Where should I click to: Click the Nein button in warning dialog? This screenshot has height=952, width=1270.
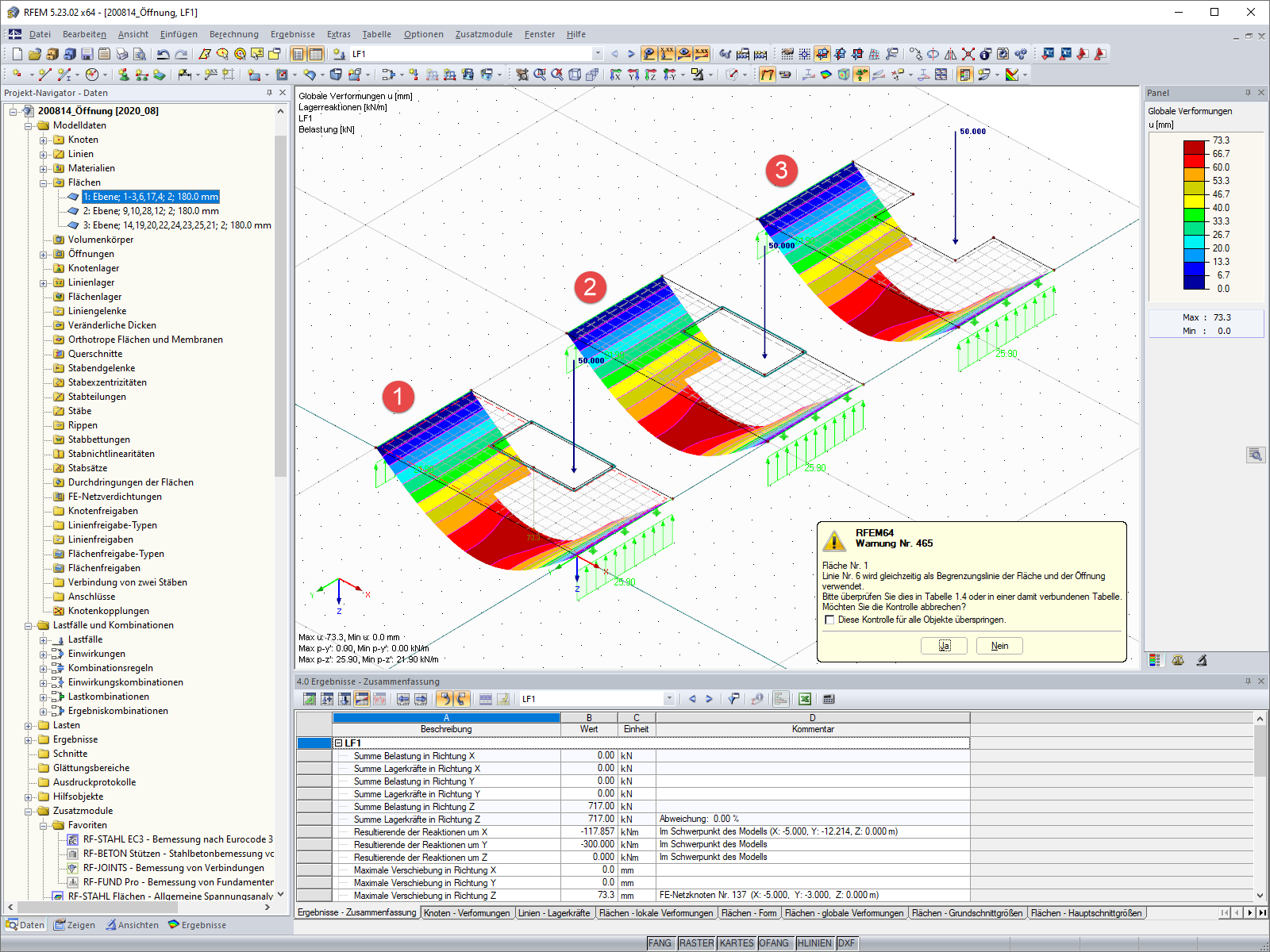(x=999, y=646)
